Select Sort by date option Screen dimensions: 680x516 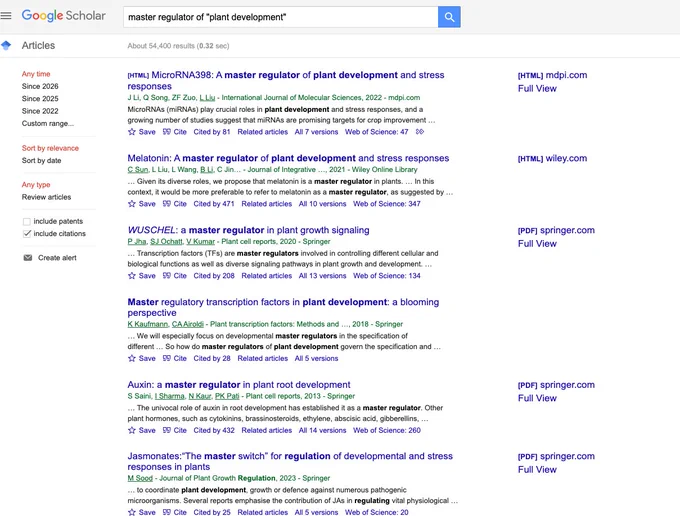[x=41, y=160]
